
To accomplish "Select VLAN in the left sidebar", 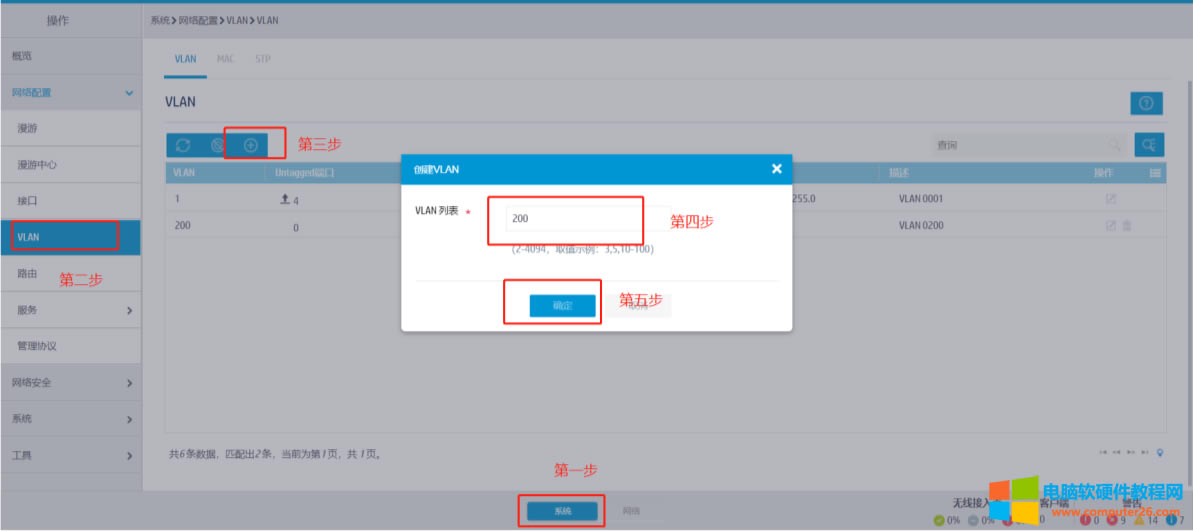I will pos(66,237).
